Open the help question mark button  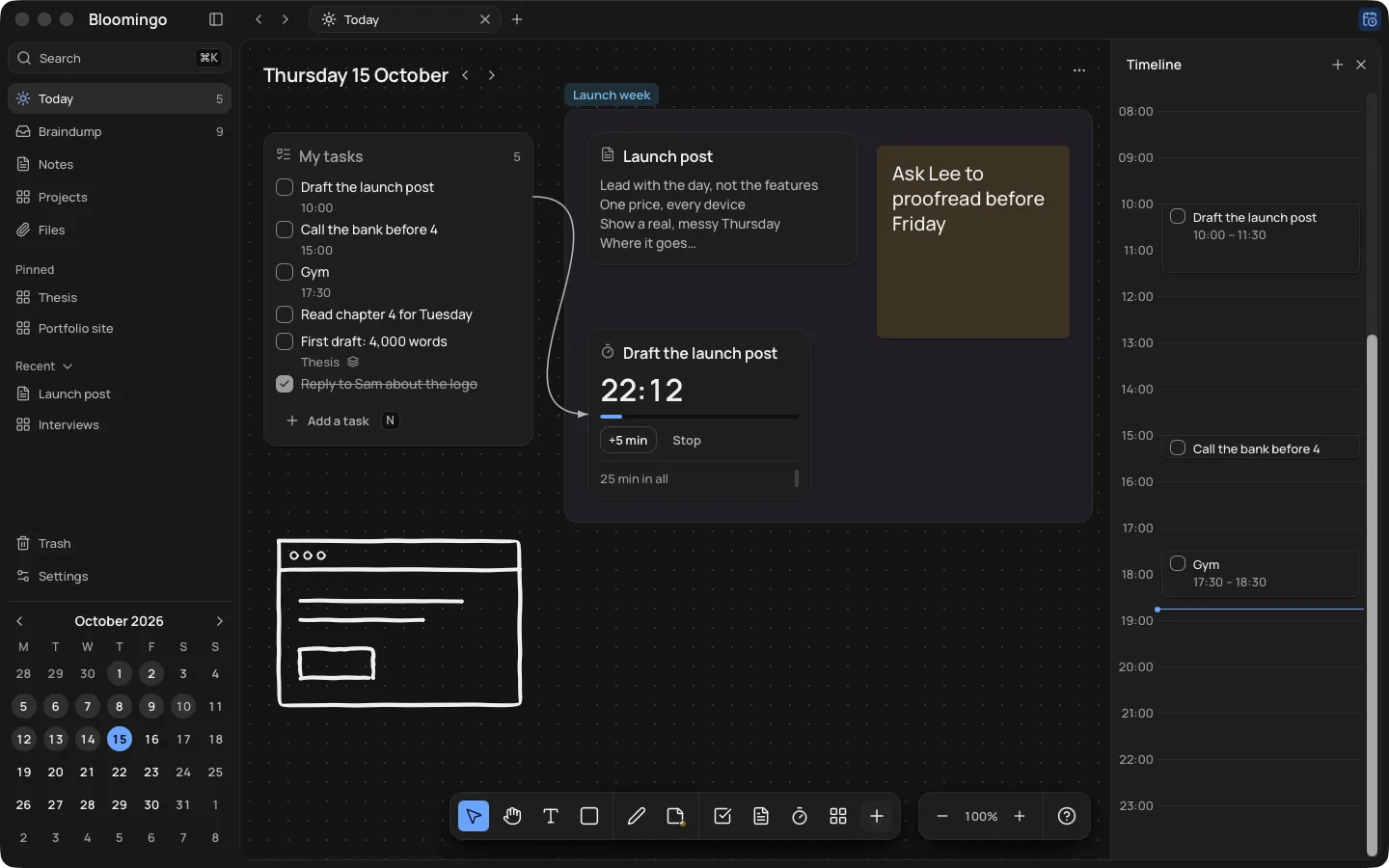(x=1067, y=816)
